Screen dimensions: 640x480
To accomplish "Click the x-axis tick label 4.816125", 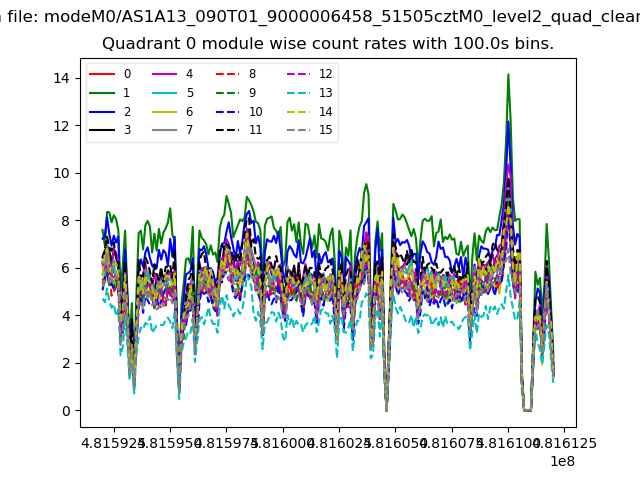I will (x=565, y=443).
